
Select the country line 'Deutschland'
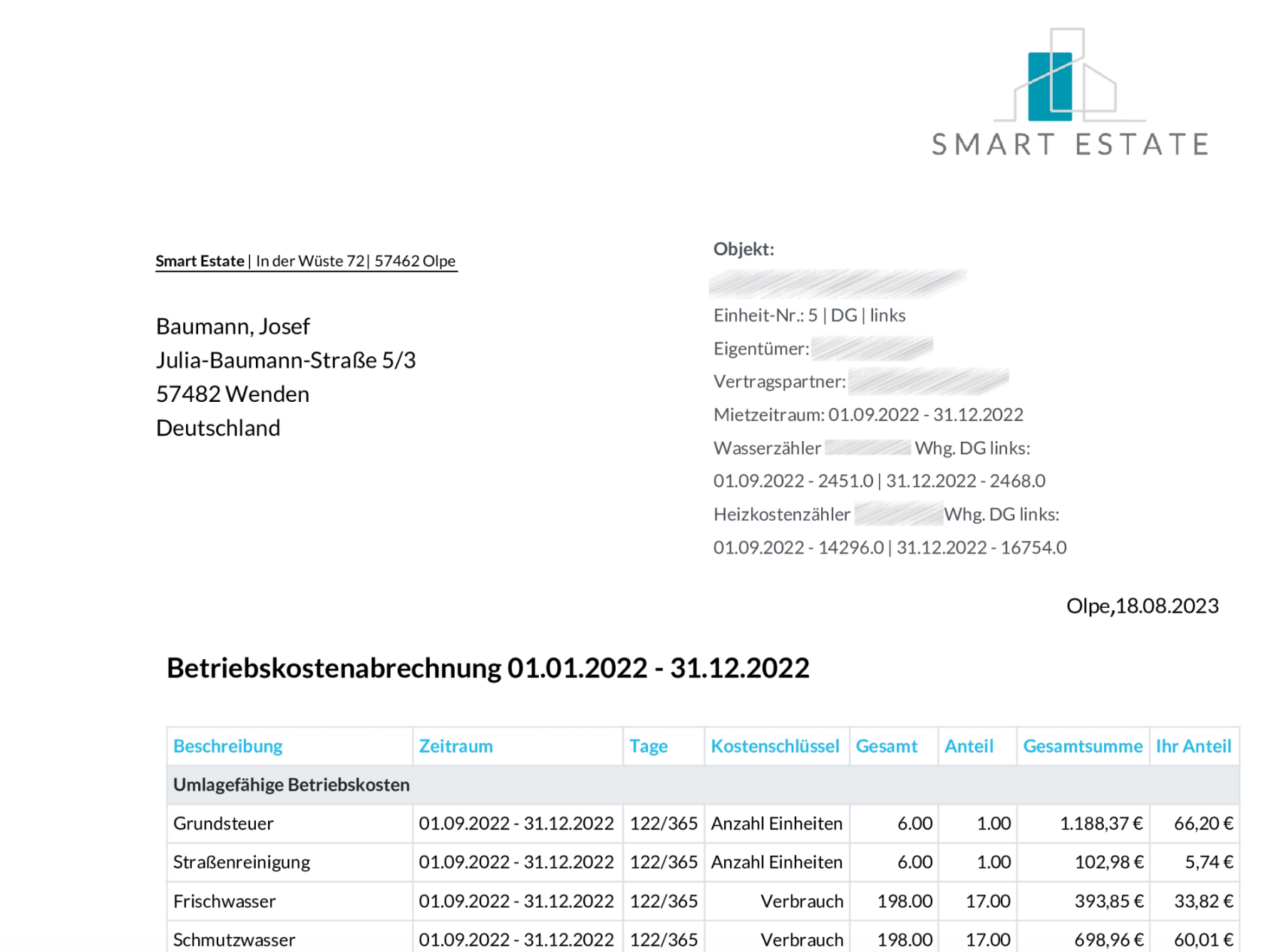(218, 428)
